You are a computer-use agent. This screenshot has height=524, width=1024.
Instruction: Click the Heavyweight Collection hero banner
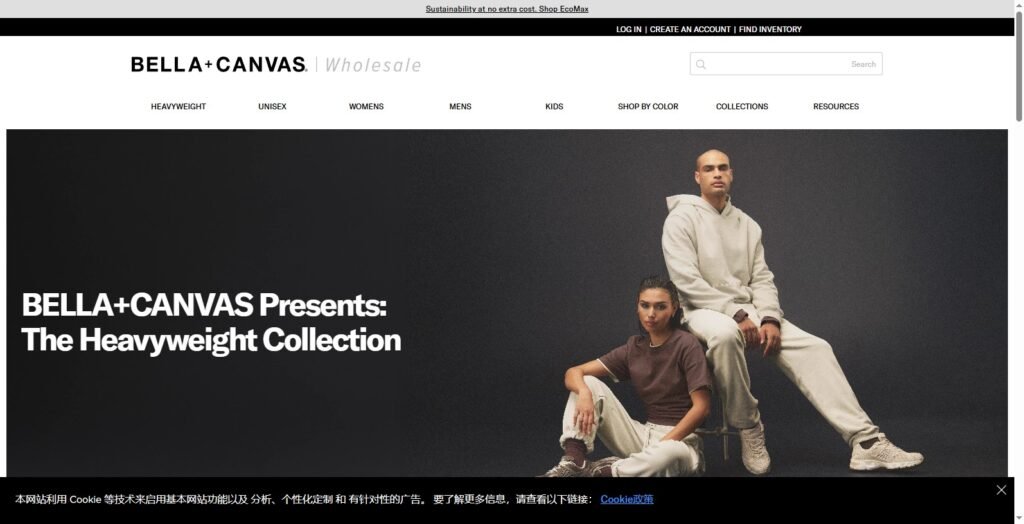507,303
